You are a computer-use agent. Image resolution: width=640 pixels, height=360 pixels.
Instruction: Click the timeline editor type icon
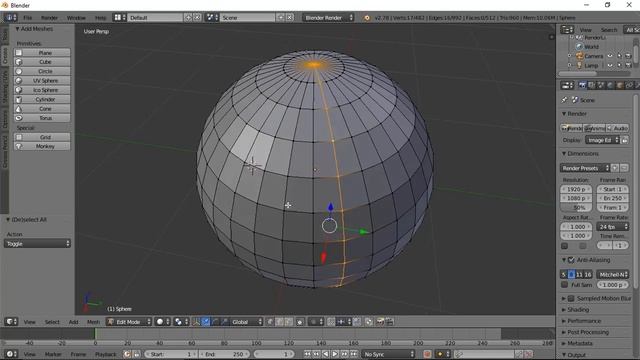tap(11, 354)
